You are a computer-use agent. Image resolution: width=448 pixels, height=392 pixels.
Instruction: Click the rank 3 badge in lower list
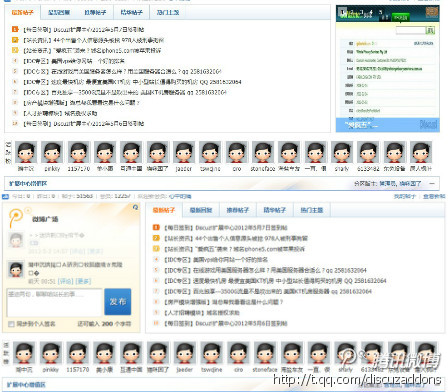click(x=156, y=249)
